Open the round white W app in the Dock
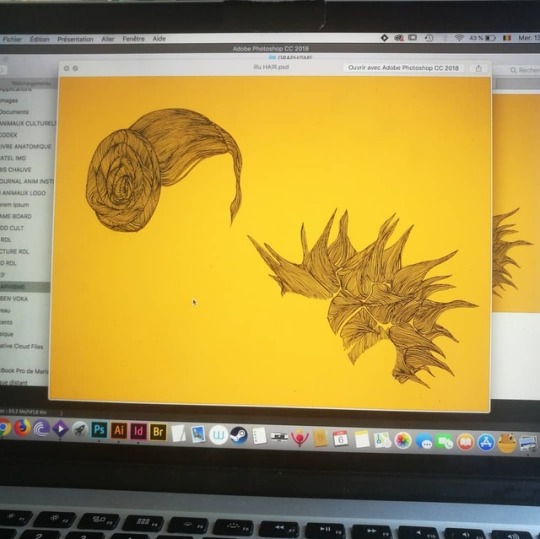Image resolution: width=540 pixels, height=539 pixels. (x=218, y=434)
